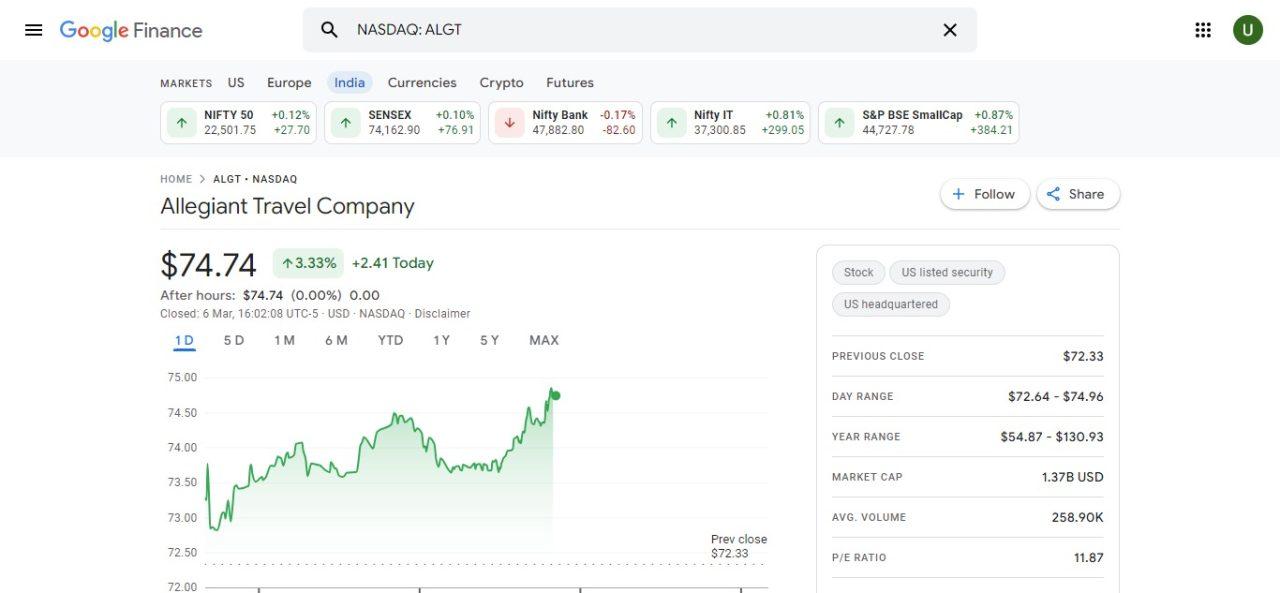Click the US listed security chip
This screenshot has width=1280, height=593.
(947, 272)
